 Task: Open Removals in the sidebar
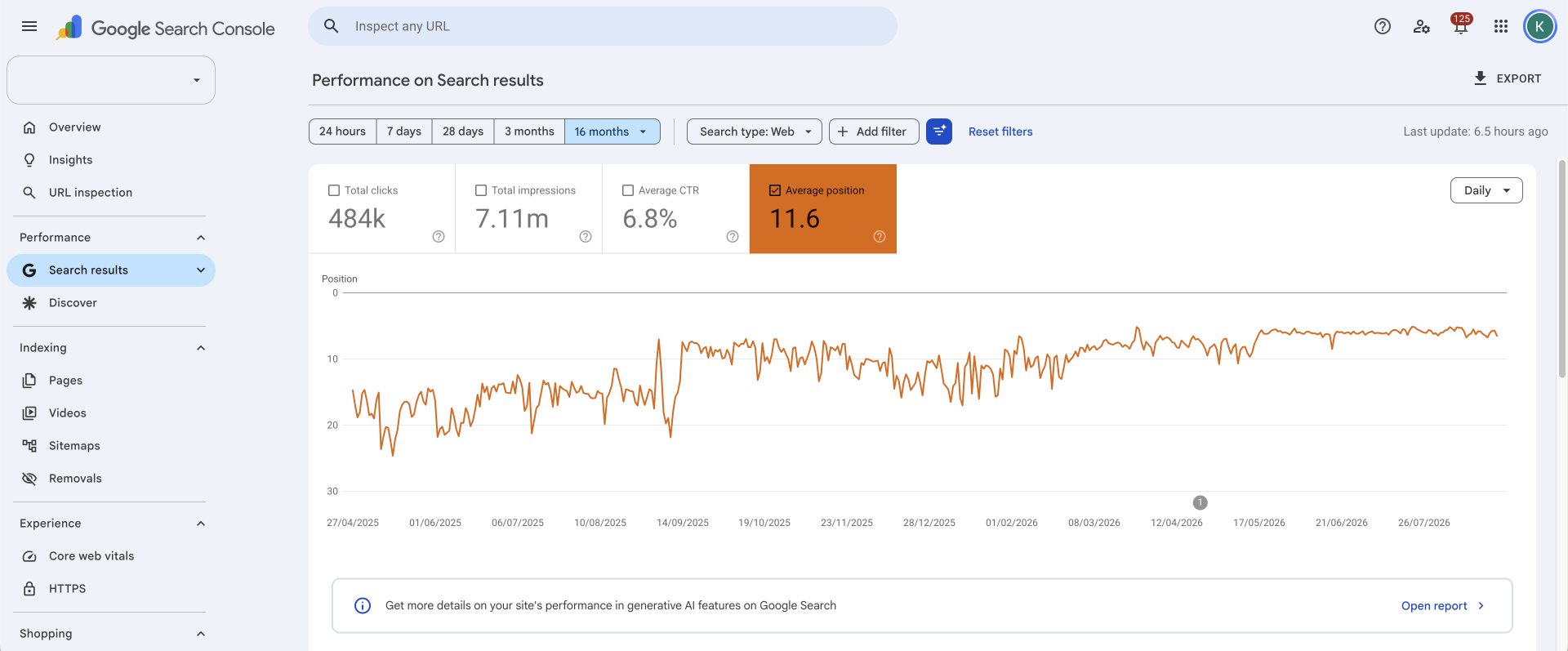click(111, 479)
